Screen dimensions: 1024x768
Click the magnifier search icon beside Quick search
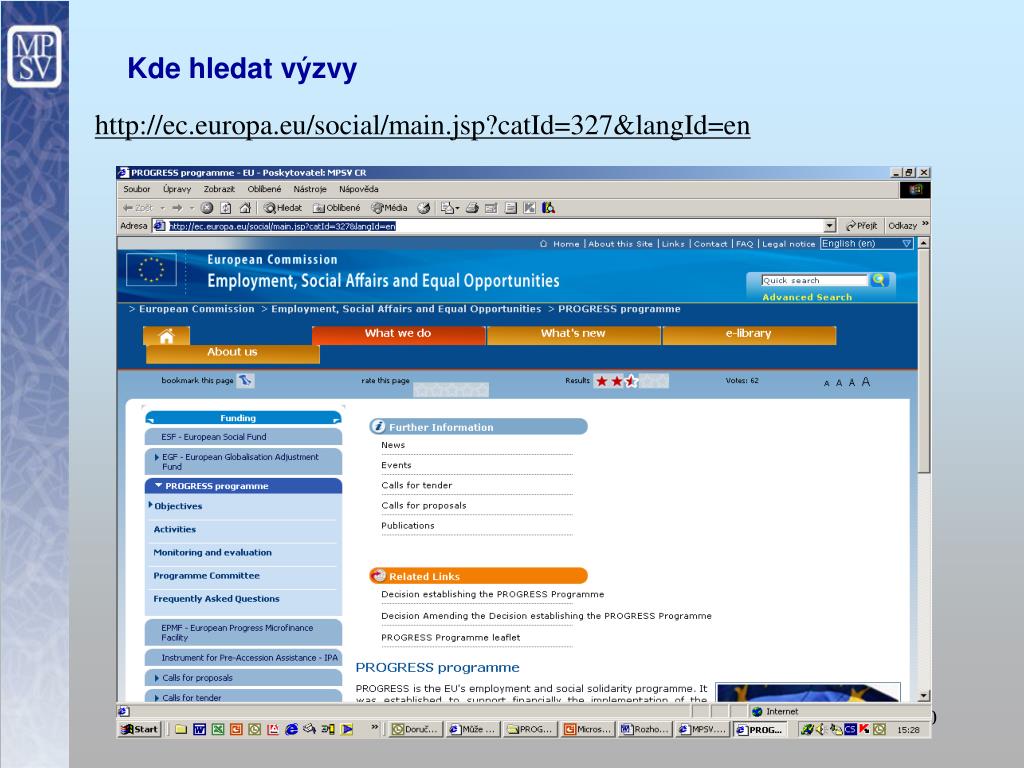coord(879,280)
